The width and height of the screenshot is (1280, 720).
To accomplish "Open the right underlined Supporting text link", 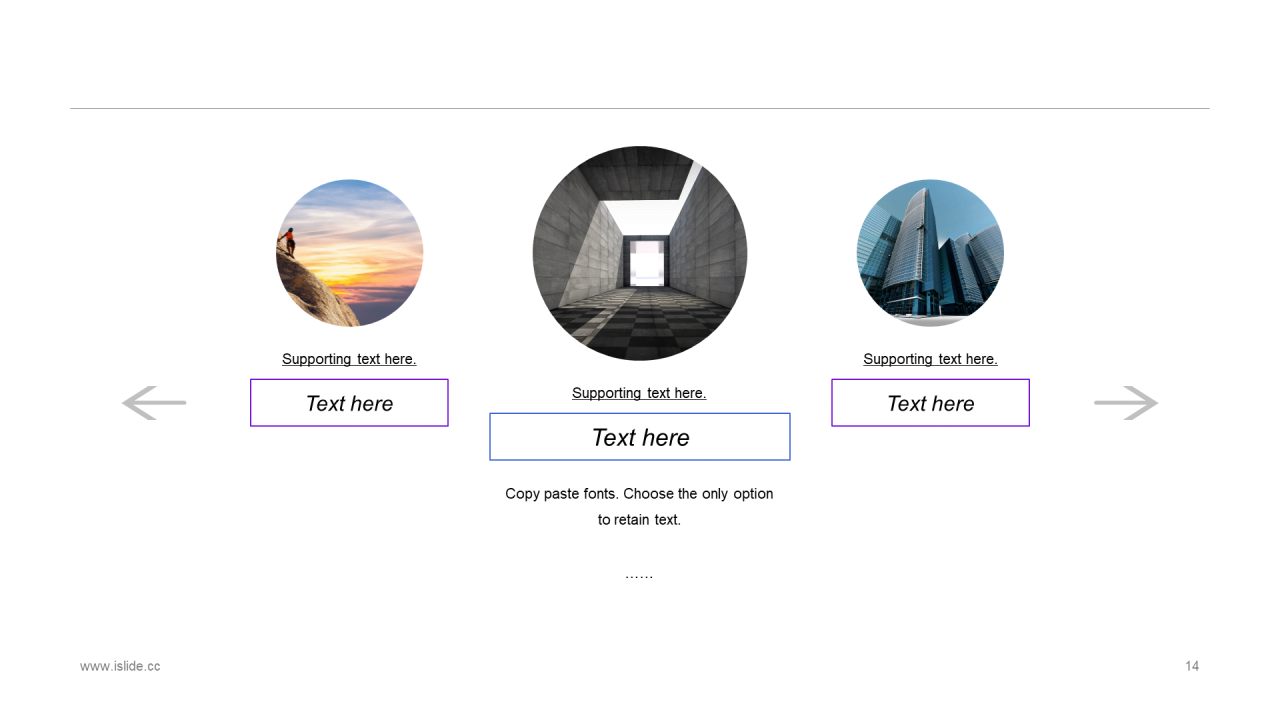I will [x=930, y=359].
